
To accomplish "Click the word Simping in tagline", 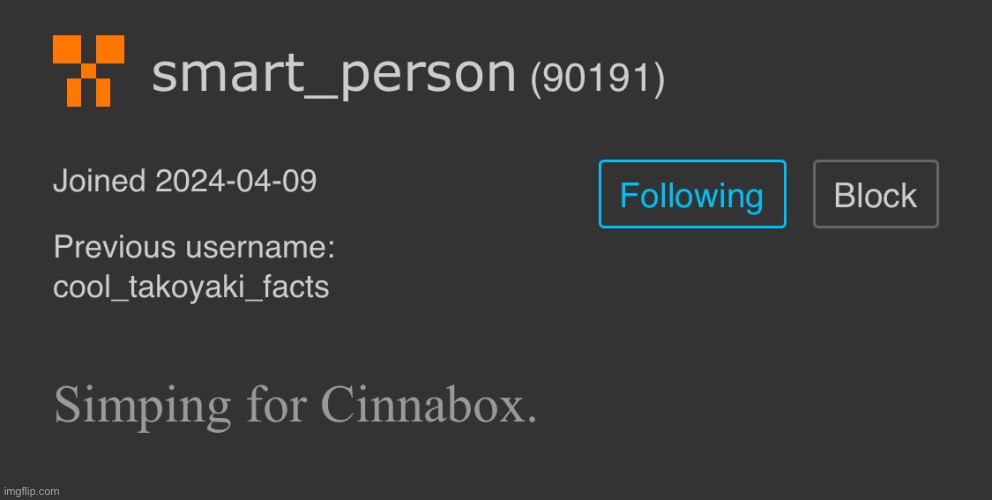I will coord(142,407).
